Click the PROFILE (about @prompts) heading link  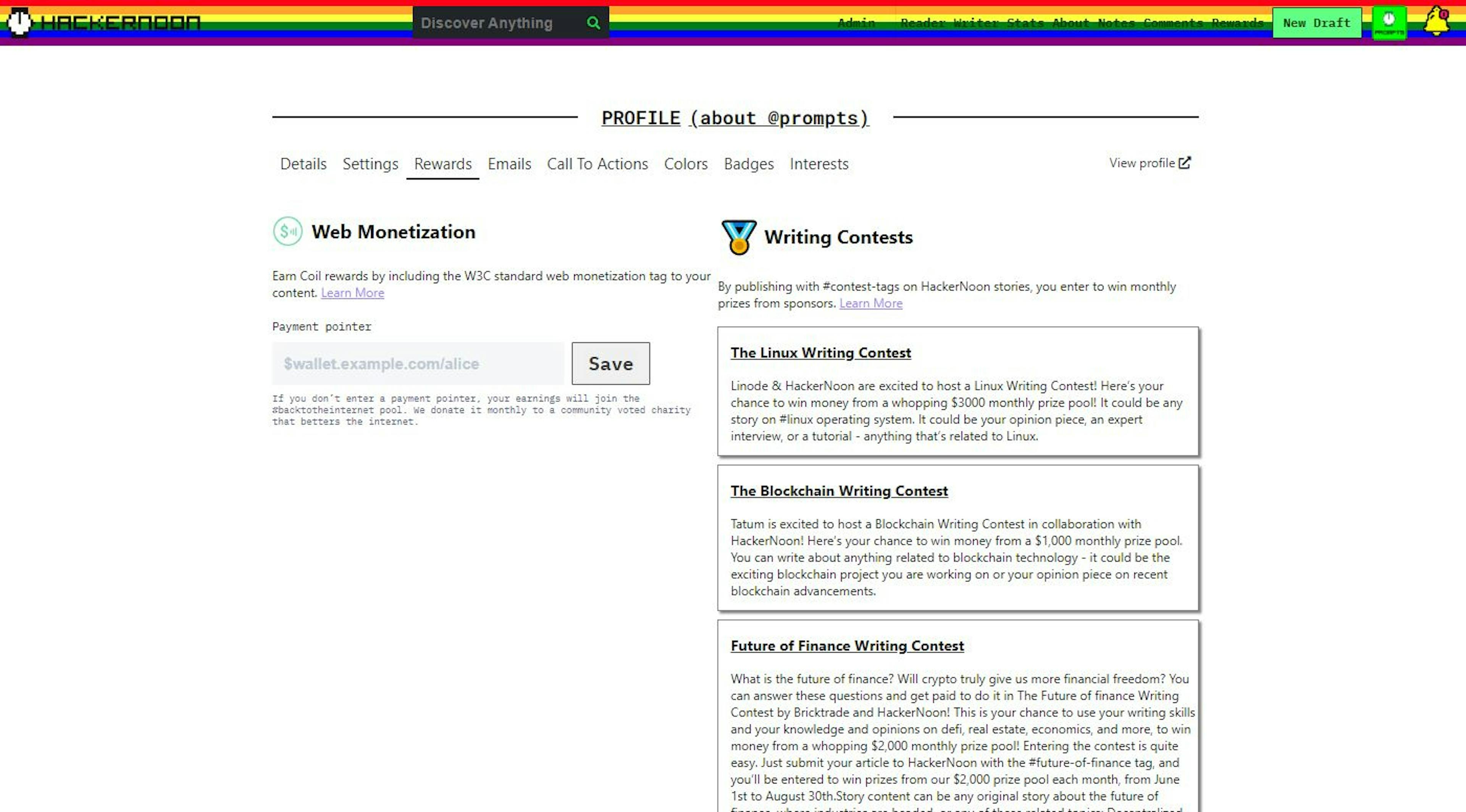[x=735, y=118]
